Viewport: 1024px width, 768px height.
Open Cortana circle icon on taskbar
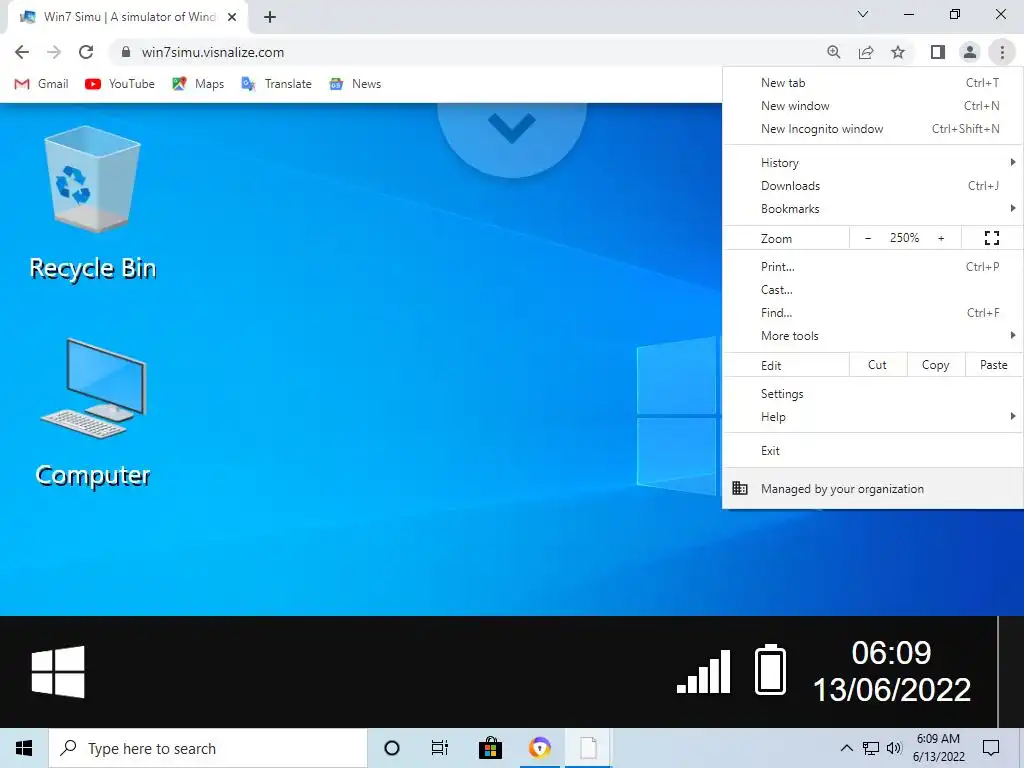point(392,748)
